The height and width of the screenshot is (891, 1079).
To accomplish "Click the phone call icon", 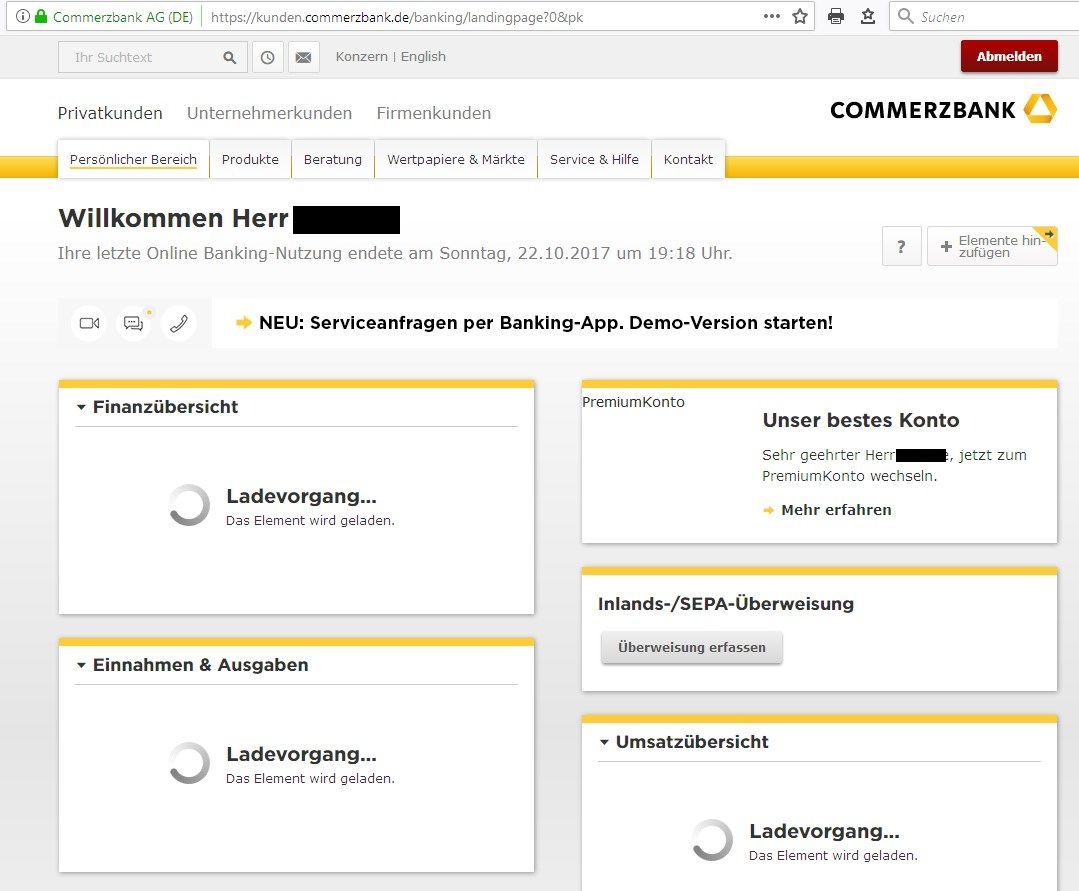I will [178, 323].
